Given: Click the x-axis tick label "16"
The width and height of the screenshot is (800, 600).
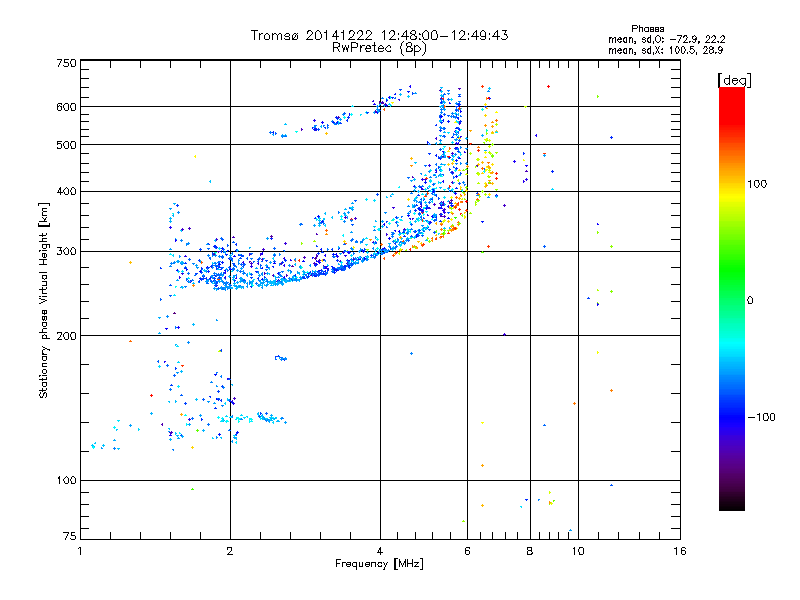Looking at the screenshot, I should tap(680, 551).
